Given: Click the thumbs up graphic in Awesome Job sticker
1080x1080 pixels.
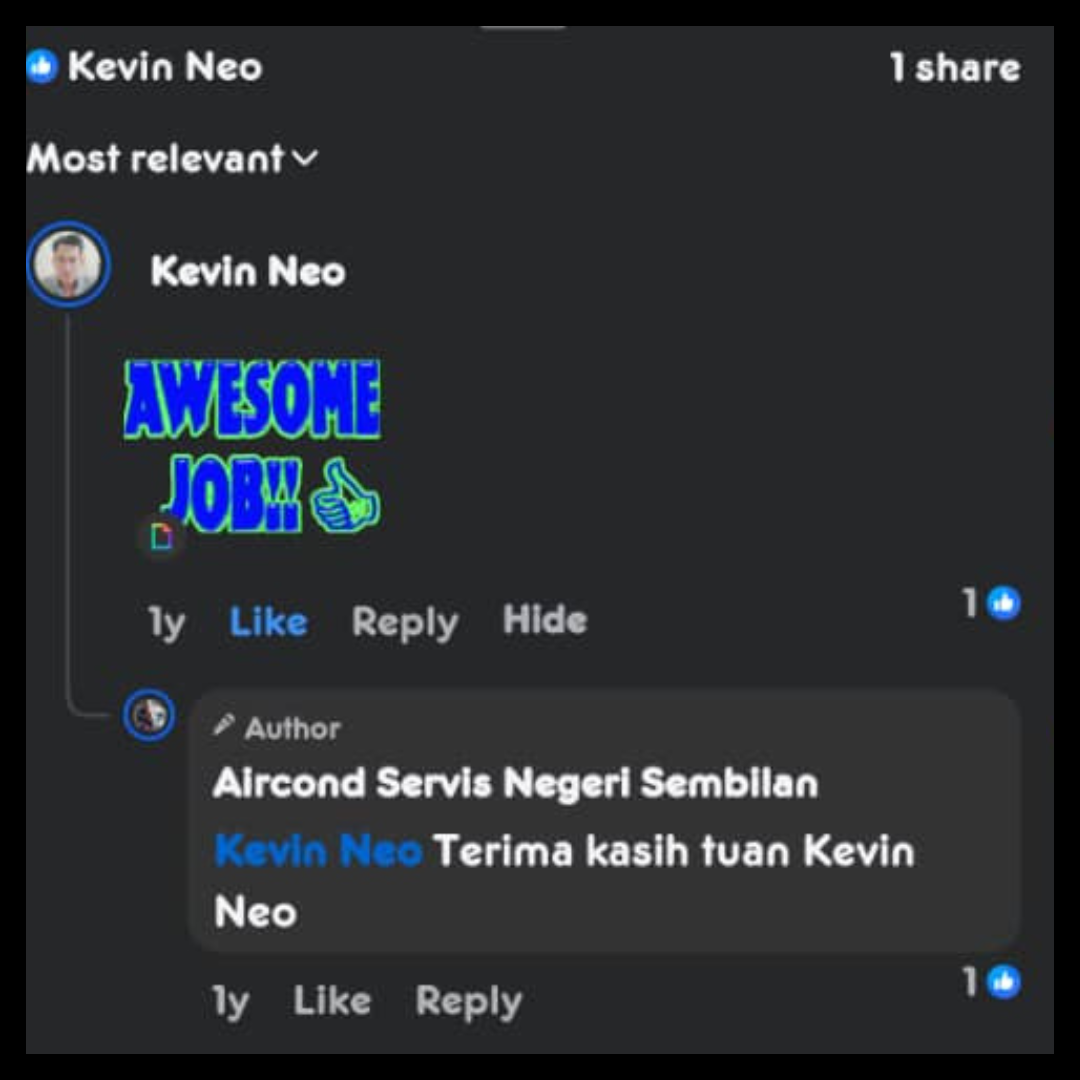Looking at the screenshot, I should 344,497.
